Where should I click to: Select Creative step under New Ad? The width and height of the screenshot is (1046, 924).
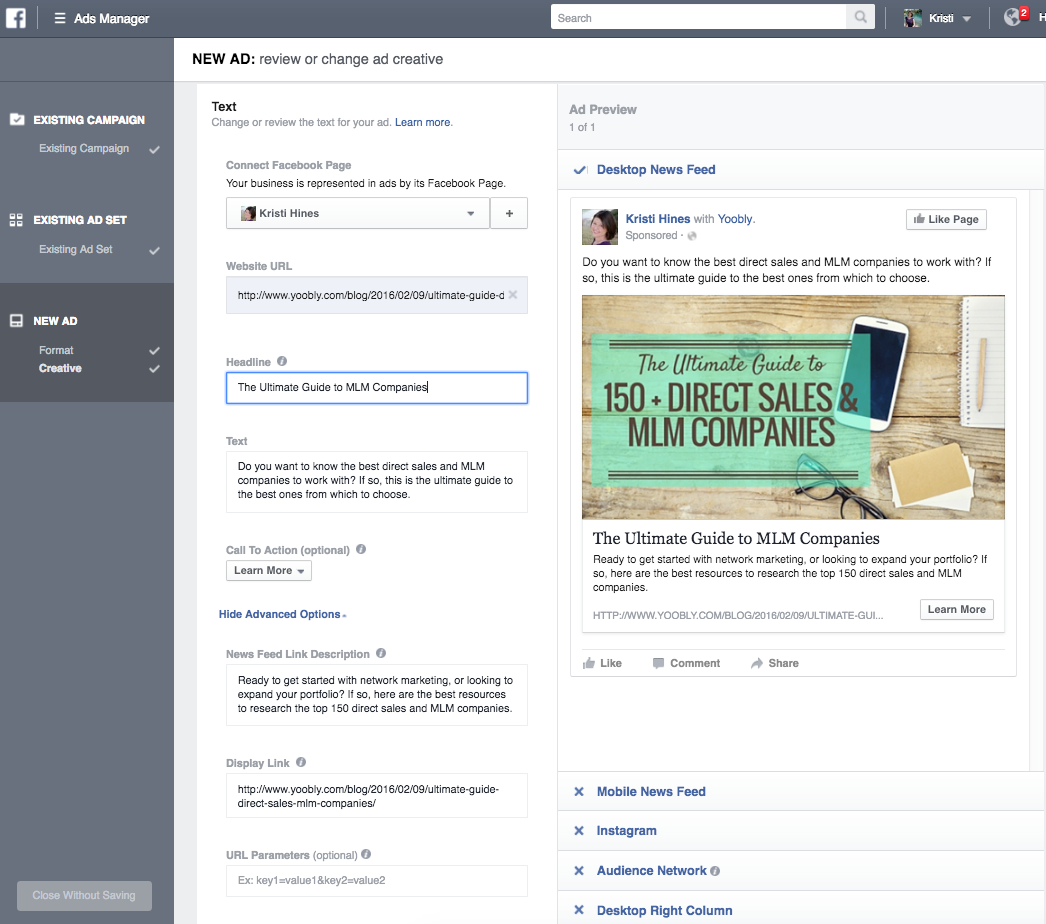tap(60, 368)
